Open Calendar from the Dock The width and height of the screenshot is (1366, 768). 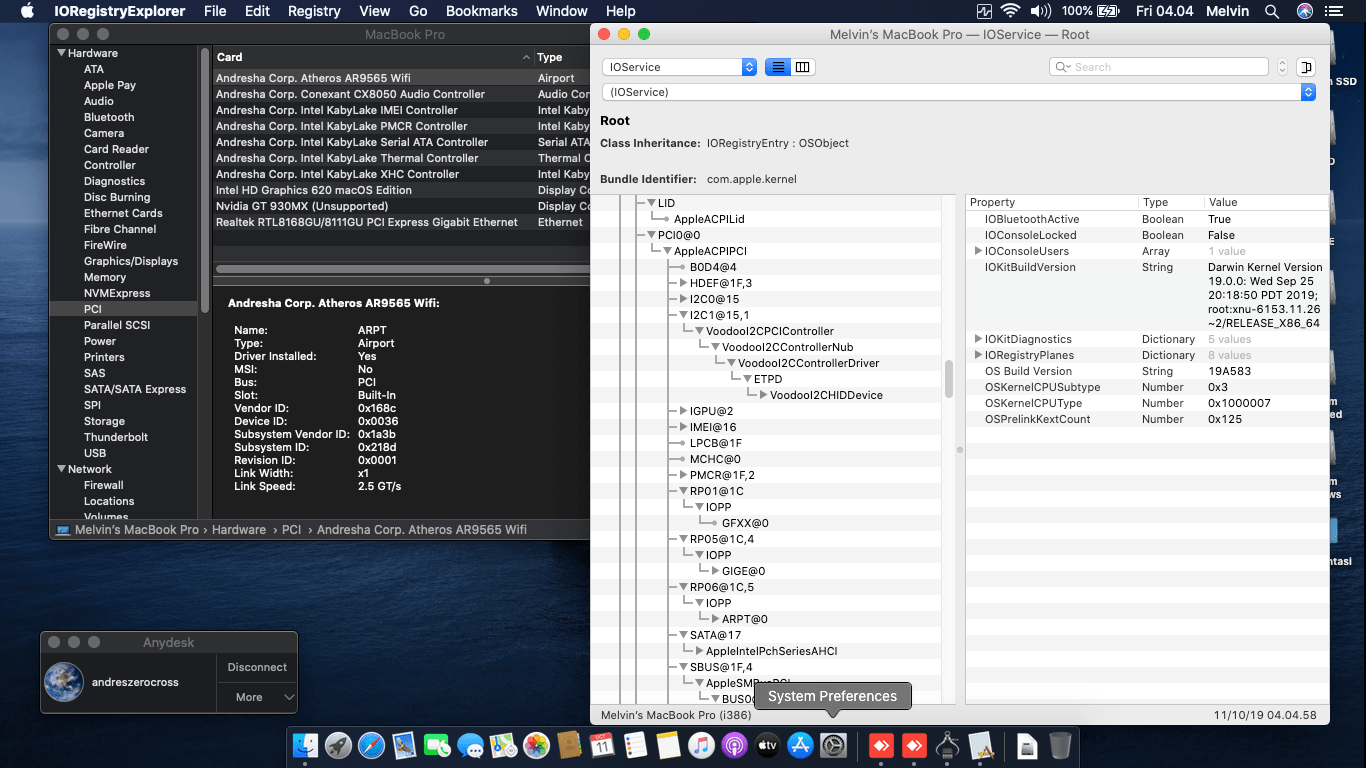(602, 745)
